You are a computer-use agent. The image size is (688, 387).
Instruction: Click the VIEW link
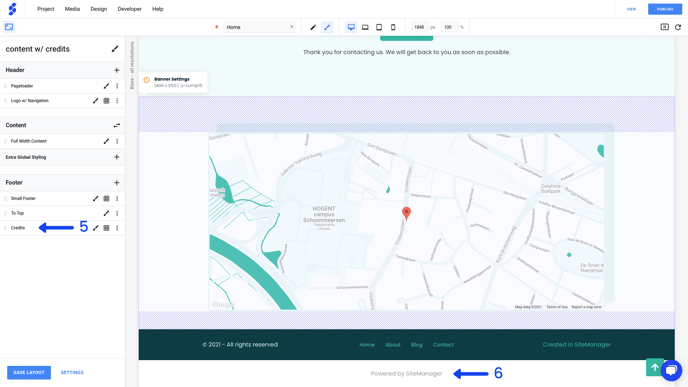(631, 9)
